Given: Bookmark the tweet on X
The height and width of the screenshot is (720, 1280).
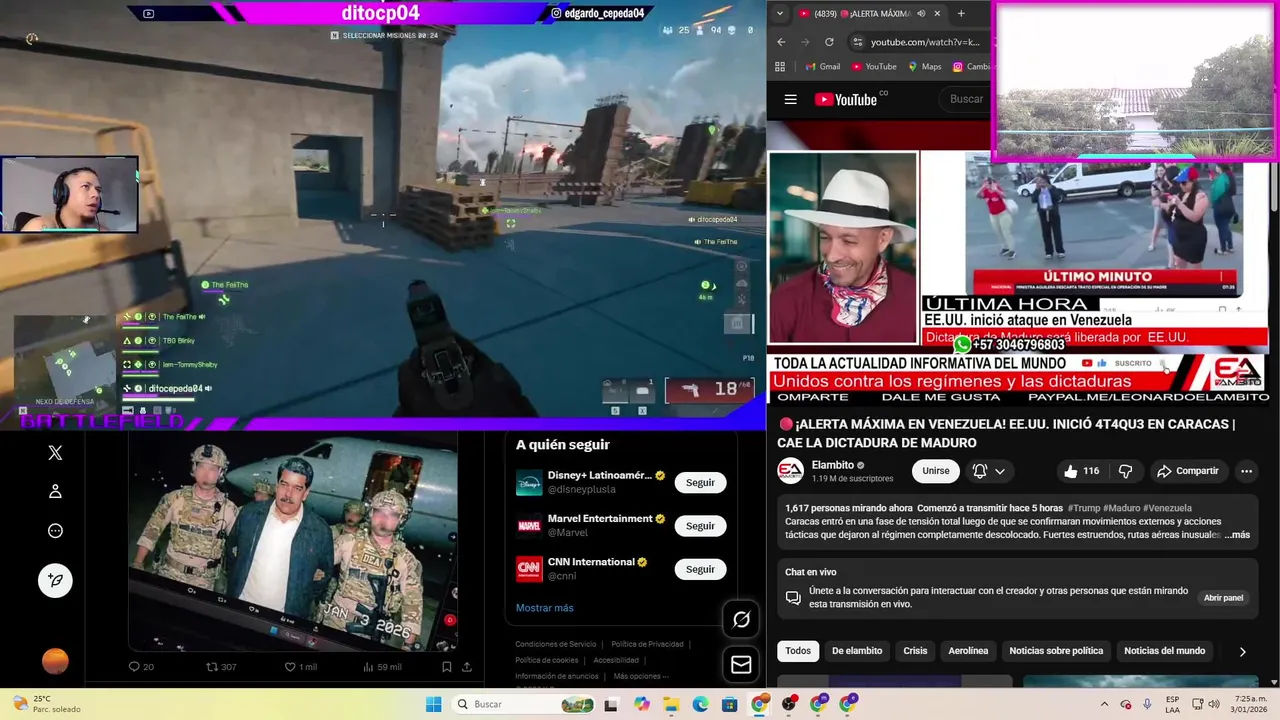Looking at the screenshot, I should click(x=447, y=667).
